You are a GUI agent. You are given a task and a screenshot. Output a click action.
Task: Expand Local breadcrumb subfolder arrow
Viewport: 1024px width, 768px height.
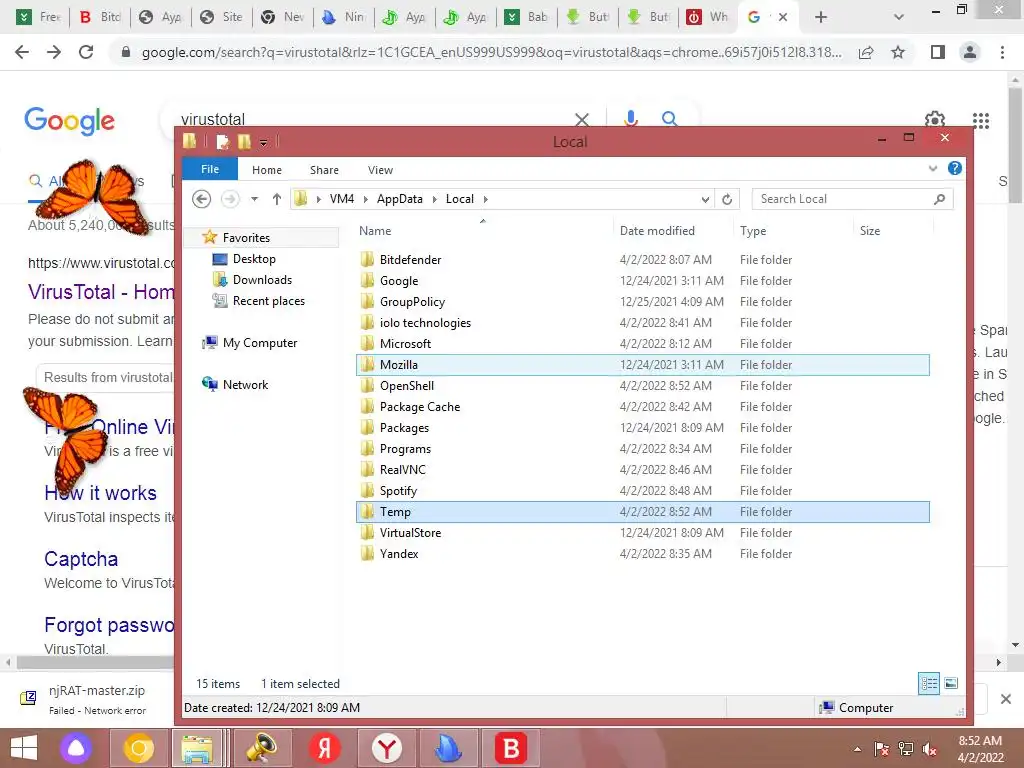point(485,199)
